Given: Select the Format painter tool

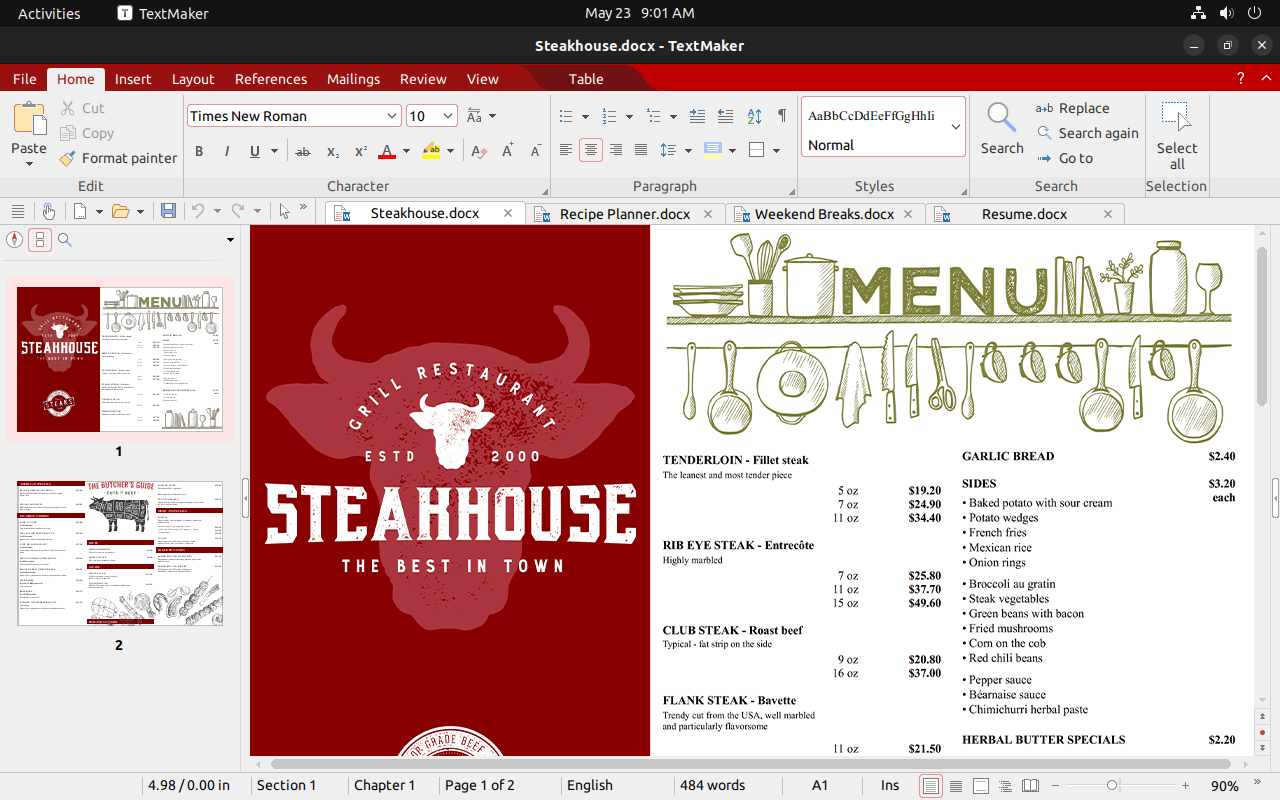Looking at the screenshot, I should pyautogui.click(x=118, y=158).
